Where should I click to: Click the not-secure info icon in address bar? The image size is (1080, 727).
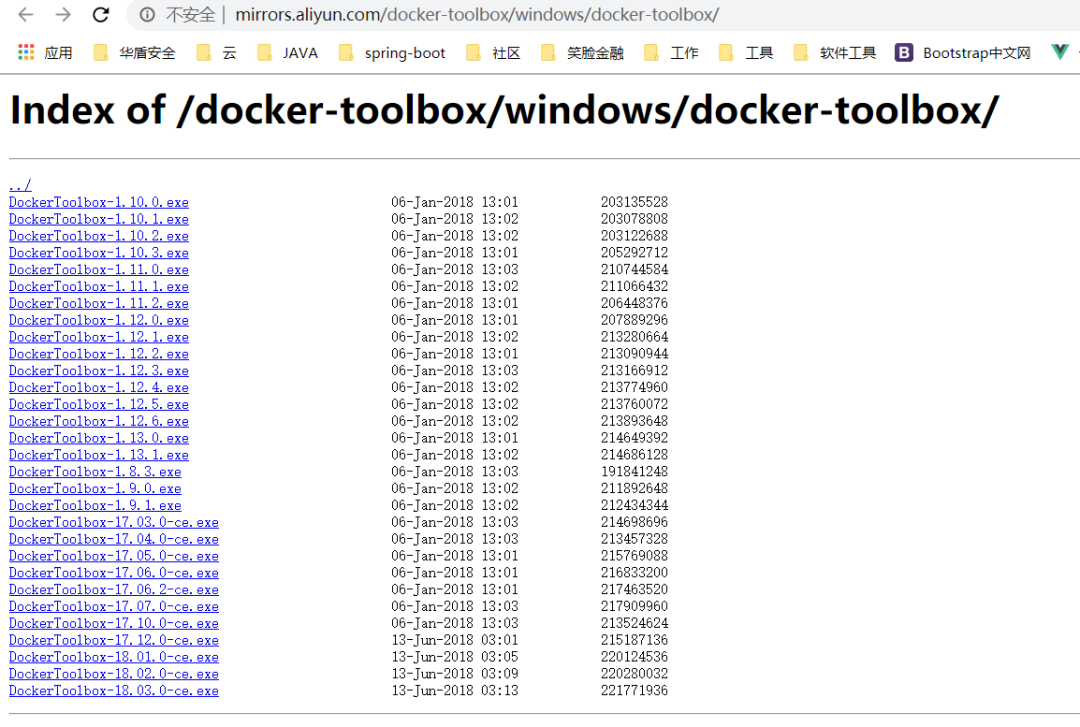click(147, 14)
